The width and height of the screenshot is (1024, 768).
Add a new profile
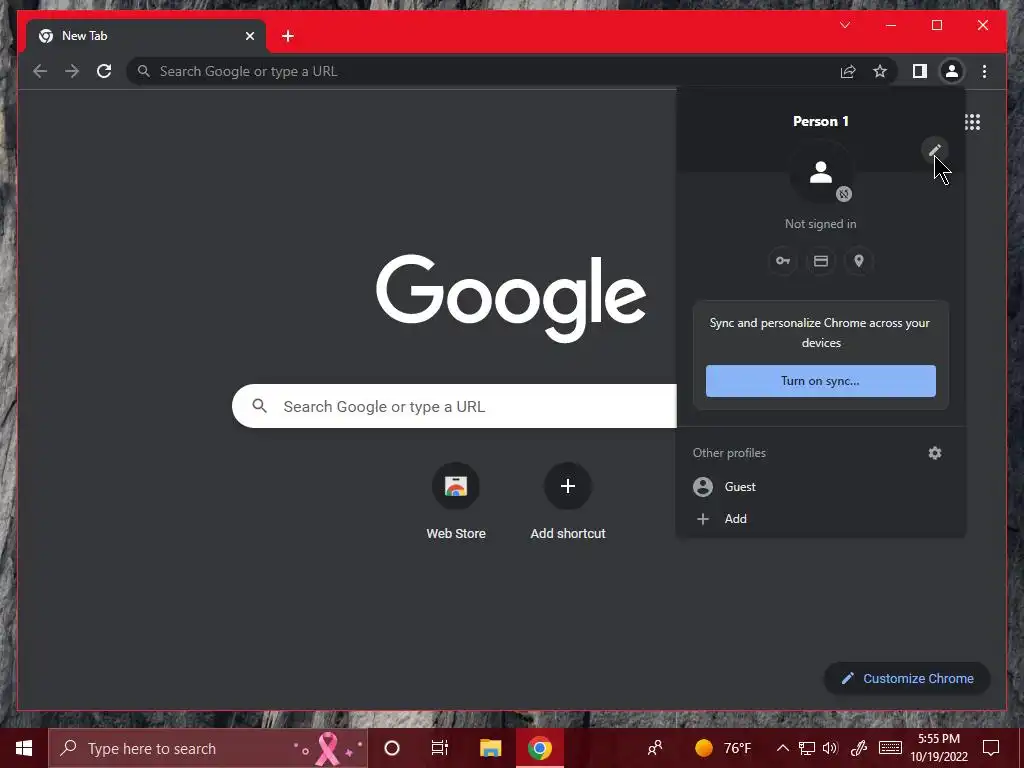point(821,519)
